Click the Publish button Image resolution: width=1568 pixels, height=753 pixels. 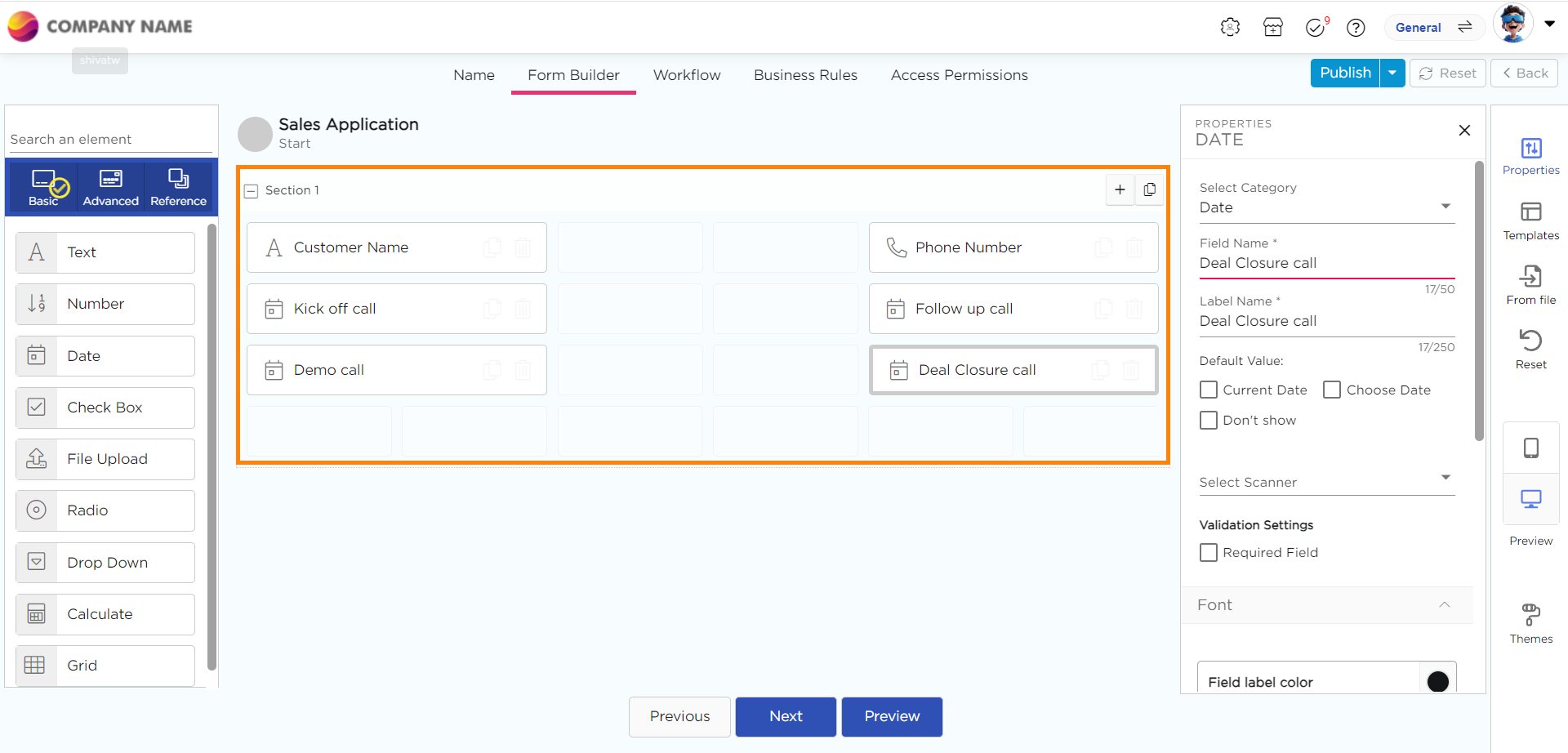pyautogui.click(x=1345, y=73)
